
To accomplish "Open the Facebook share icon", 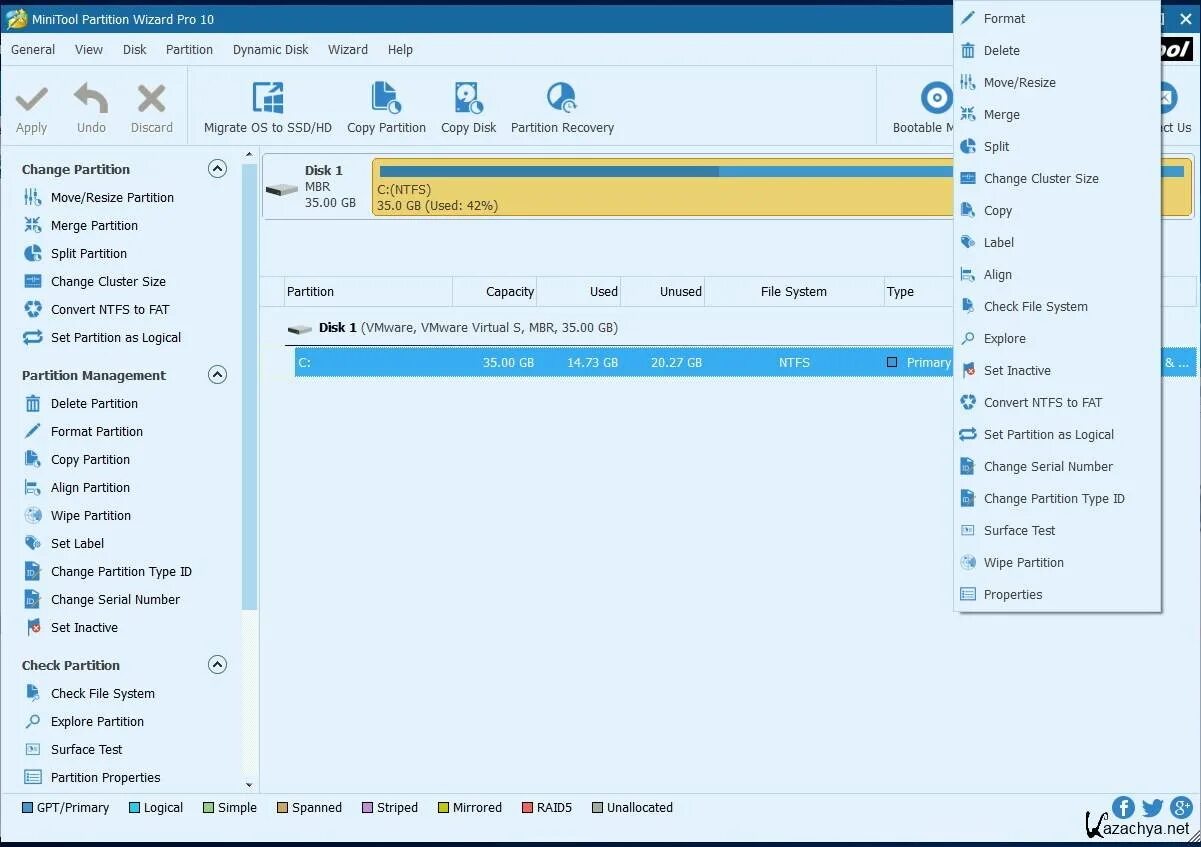I will click(1123, 808).
